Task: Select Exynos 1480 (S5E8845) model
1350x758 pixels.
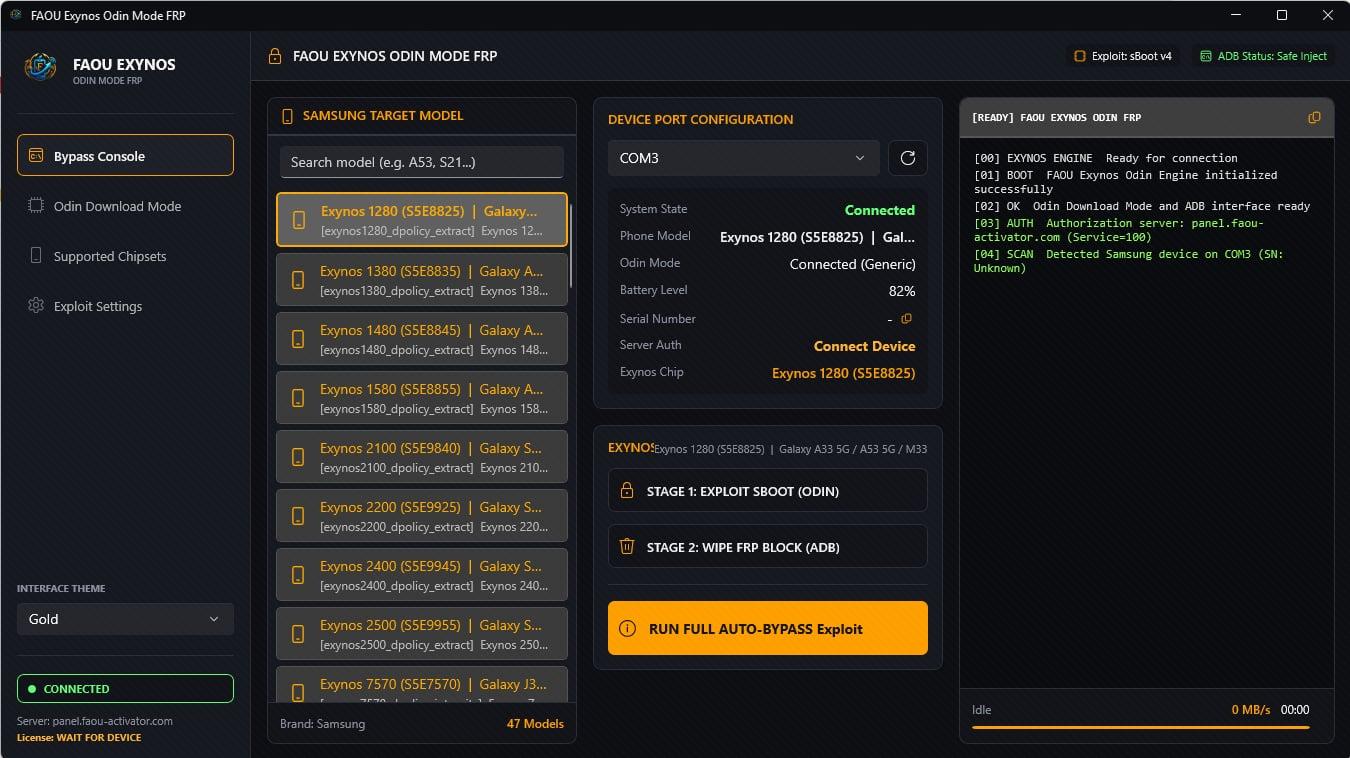Action: point(422,339)
